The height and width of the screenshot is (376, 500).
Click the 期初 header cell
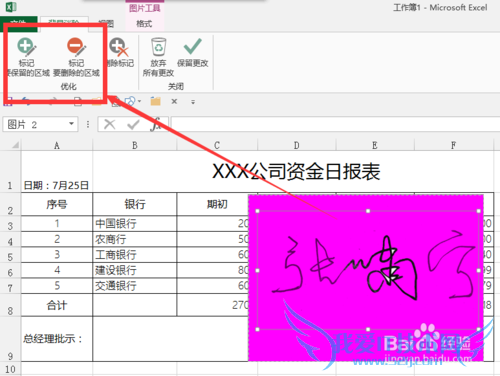click(x=217, y=204)
